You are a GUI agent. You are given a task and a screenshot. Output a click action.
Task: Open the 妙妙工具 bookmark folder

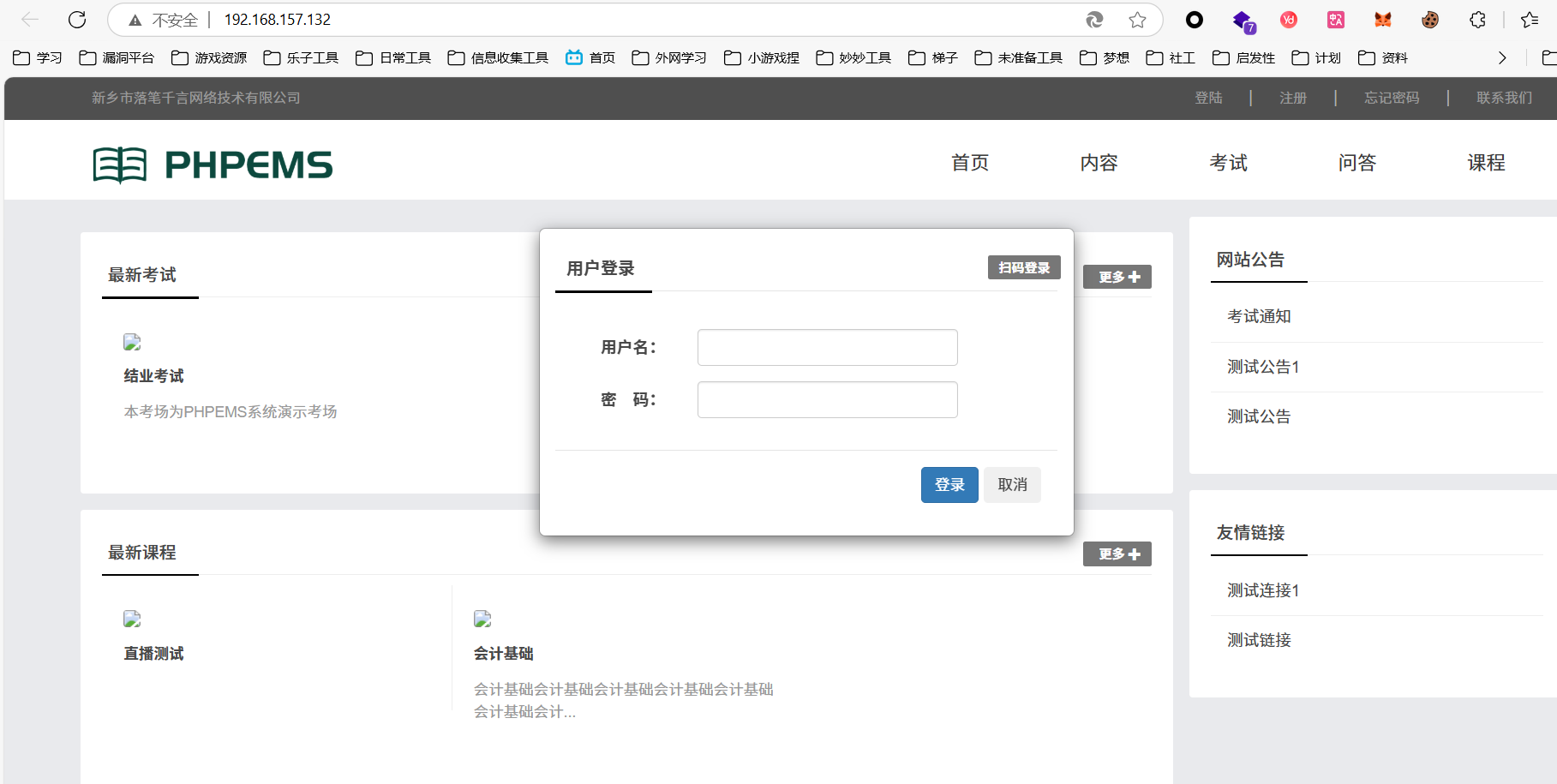[x=853, y=57]
